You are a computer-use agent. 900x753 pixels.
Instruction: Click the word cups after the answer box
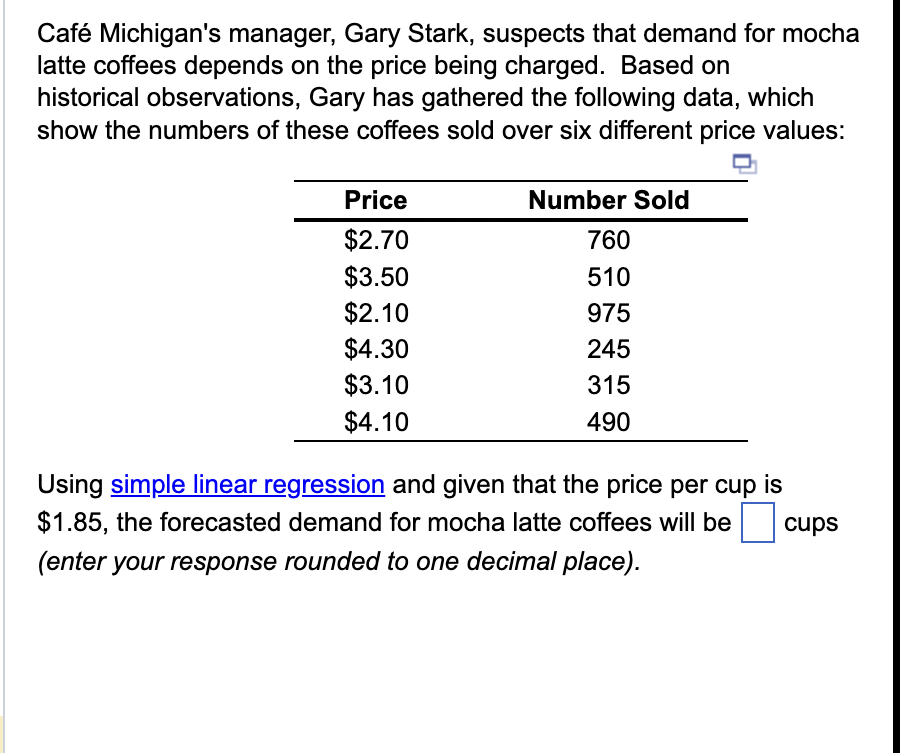tap(813, 522)
